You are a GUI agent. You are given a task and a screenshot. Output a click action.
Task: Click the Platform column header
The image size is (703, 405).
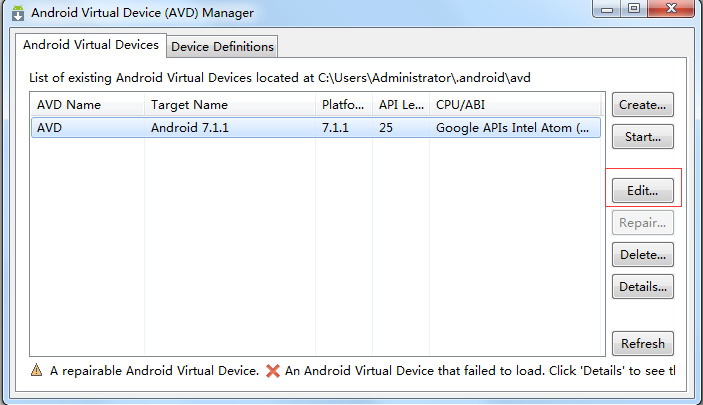click(344, 105)
